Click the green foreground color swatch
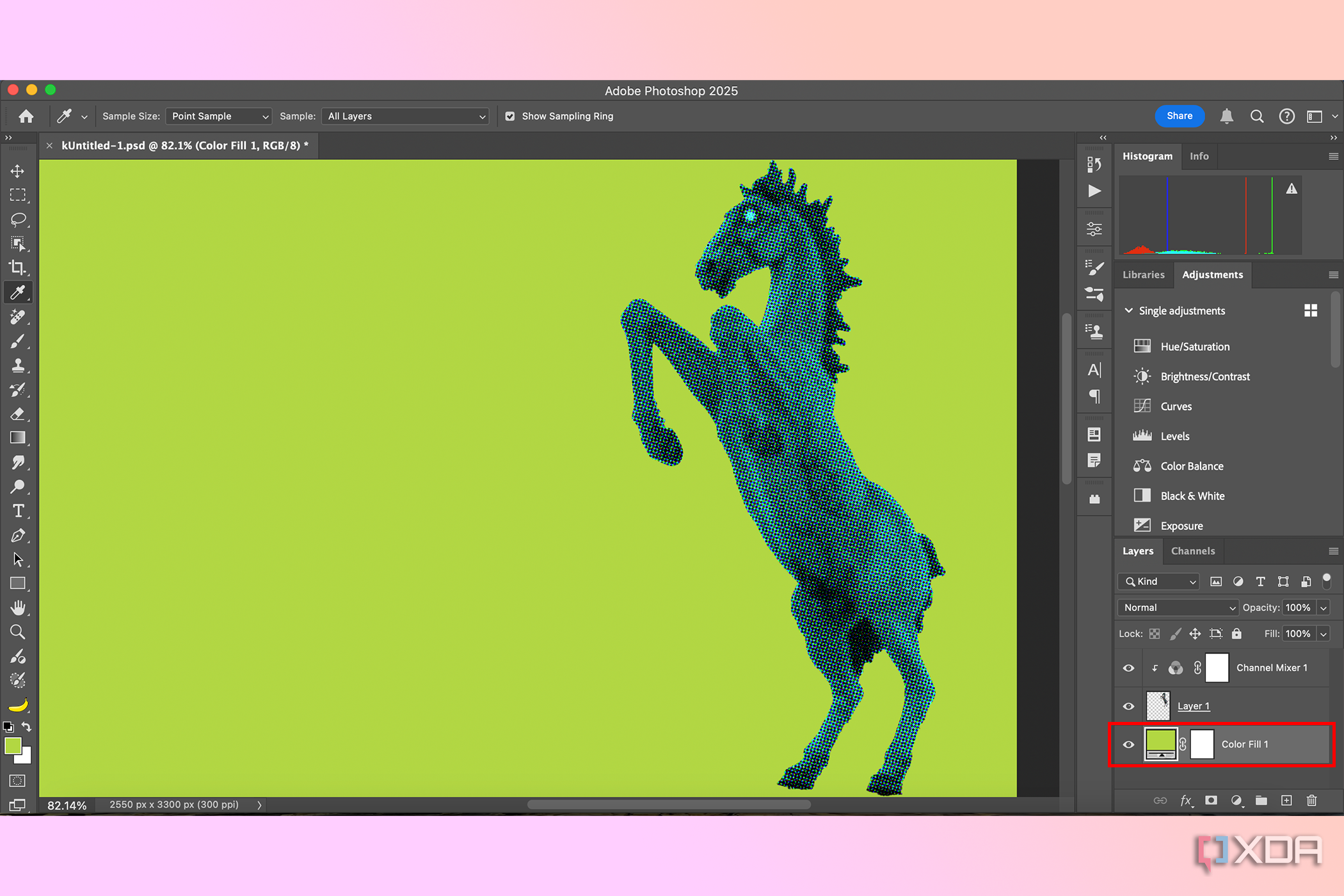Screen dimensions: 1344x896 [x=13, y=746]
